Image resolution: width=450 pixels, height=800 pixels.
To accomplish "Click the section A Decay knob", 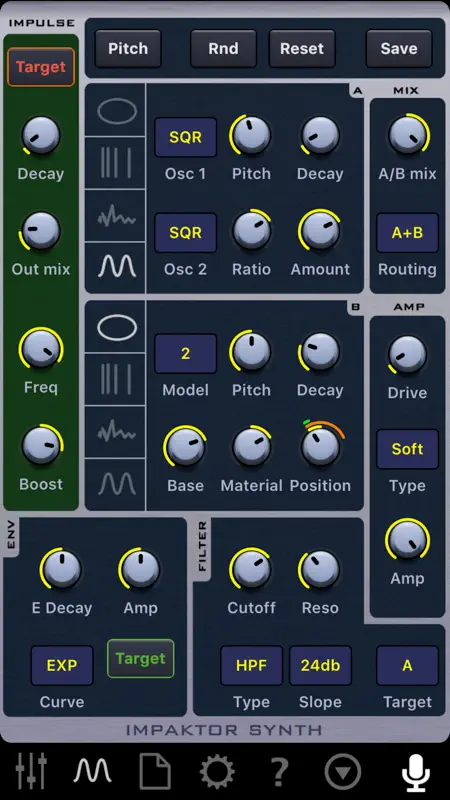I will pyautogui.click(x=319, y=136).
